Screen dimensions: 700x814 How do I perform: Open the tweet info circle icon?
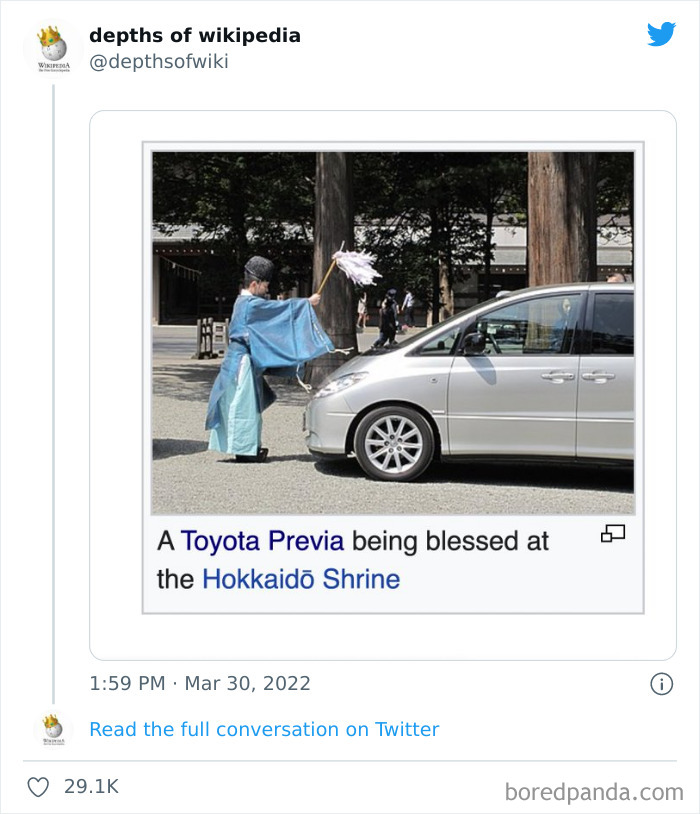pyautogui.click(x=661, y=683)
